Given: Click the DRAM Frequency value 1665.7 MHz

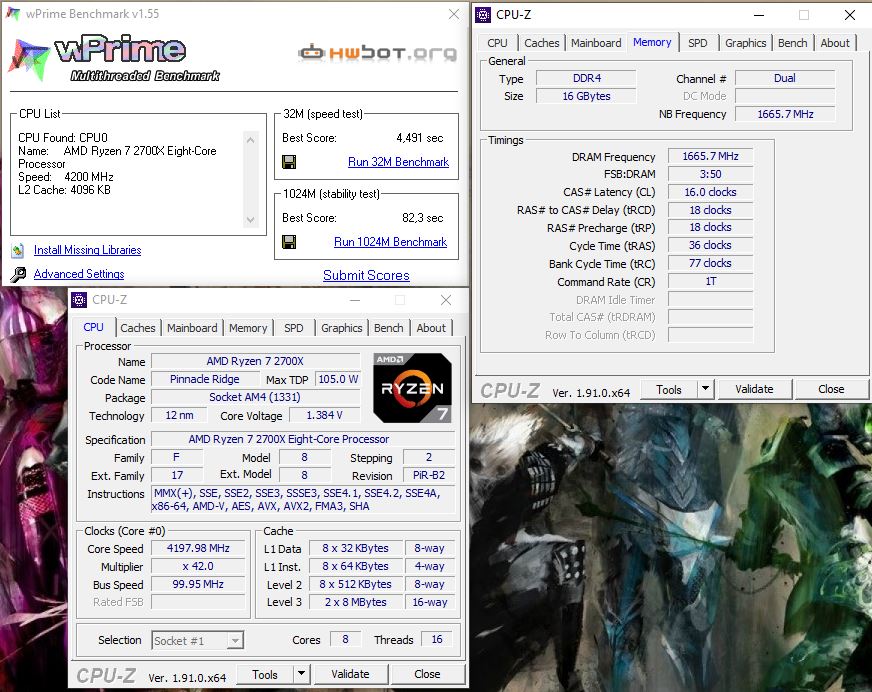Looking at the screenshot, I should 710,156.
